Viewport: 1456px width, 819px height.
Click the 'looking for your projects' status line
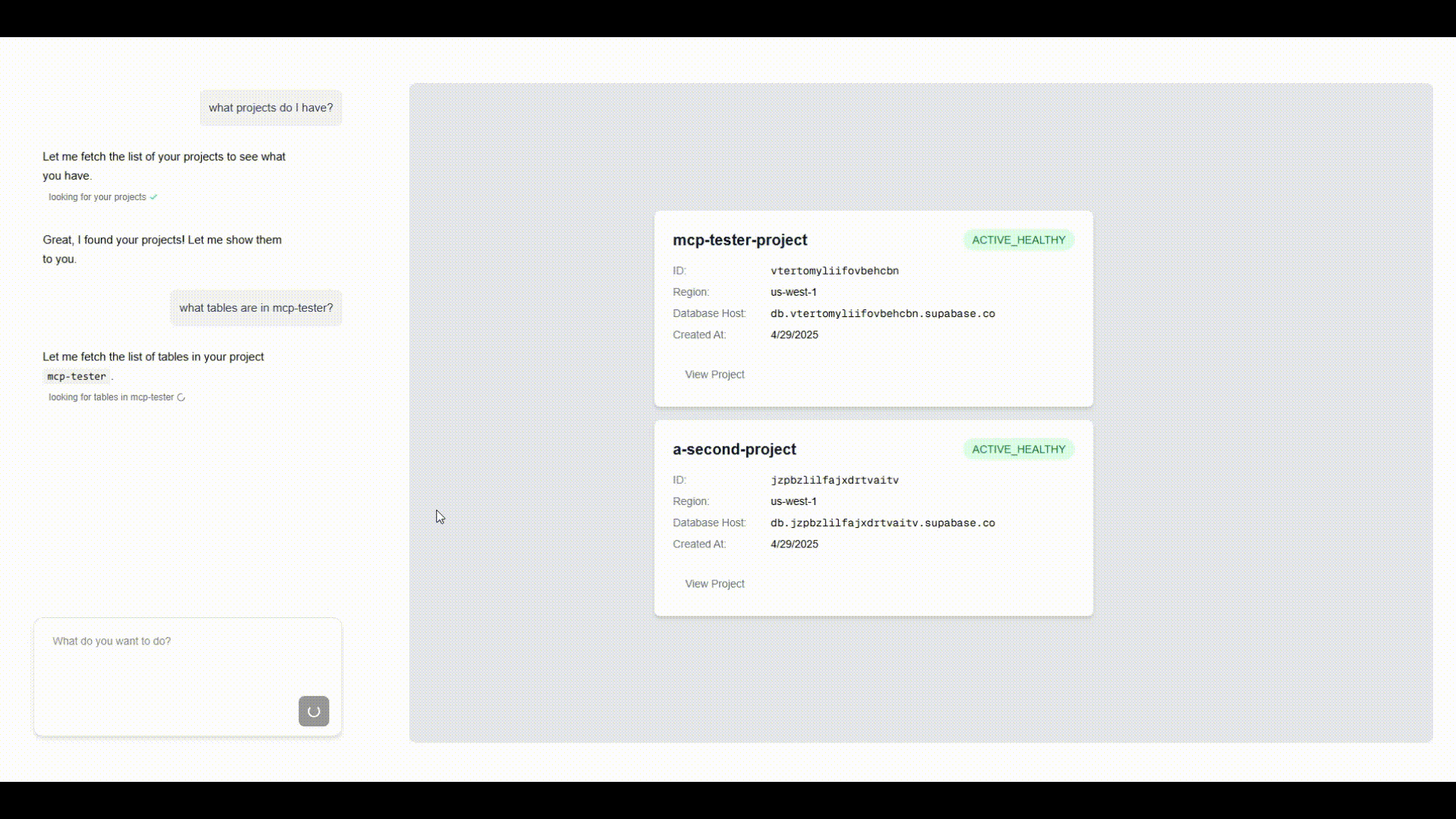pos(97,197)
